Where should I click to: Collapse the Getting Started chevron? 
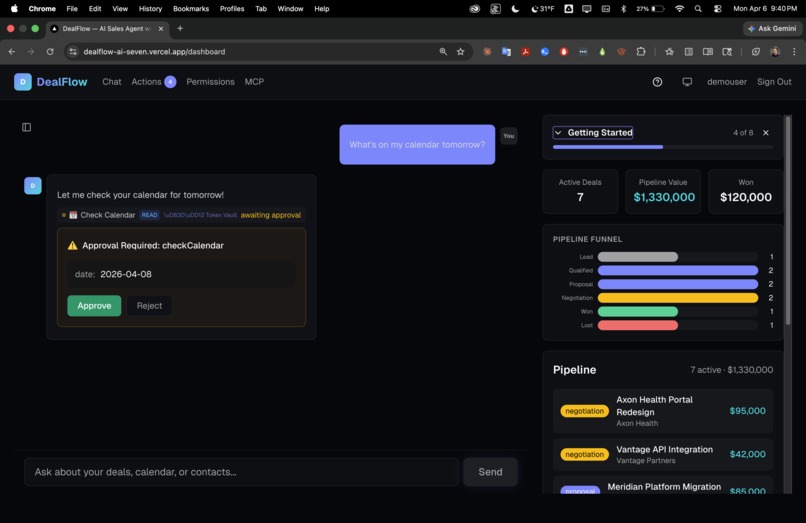point(558,133)
